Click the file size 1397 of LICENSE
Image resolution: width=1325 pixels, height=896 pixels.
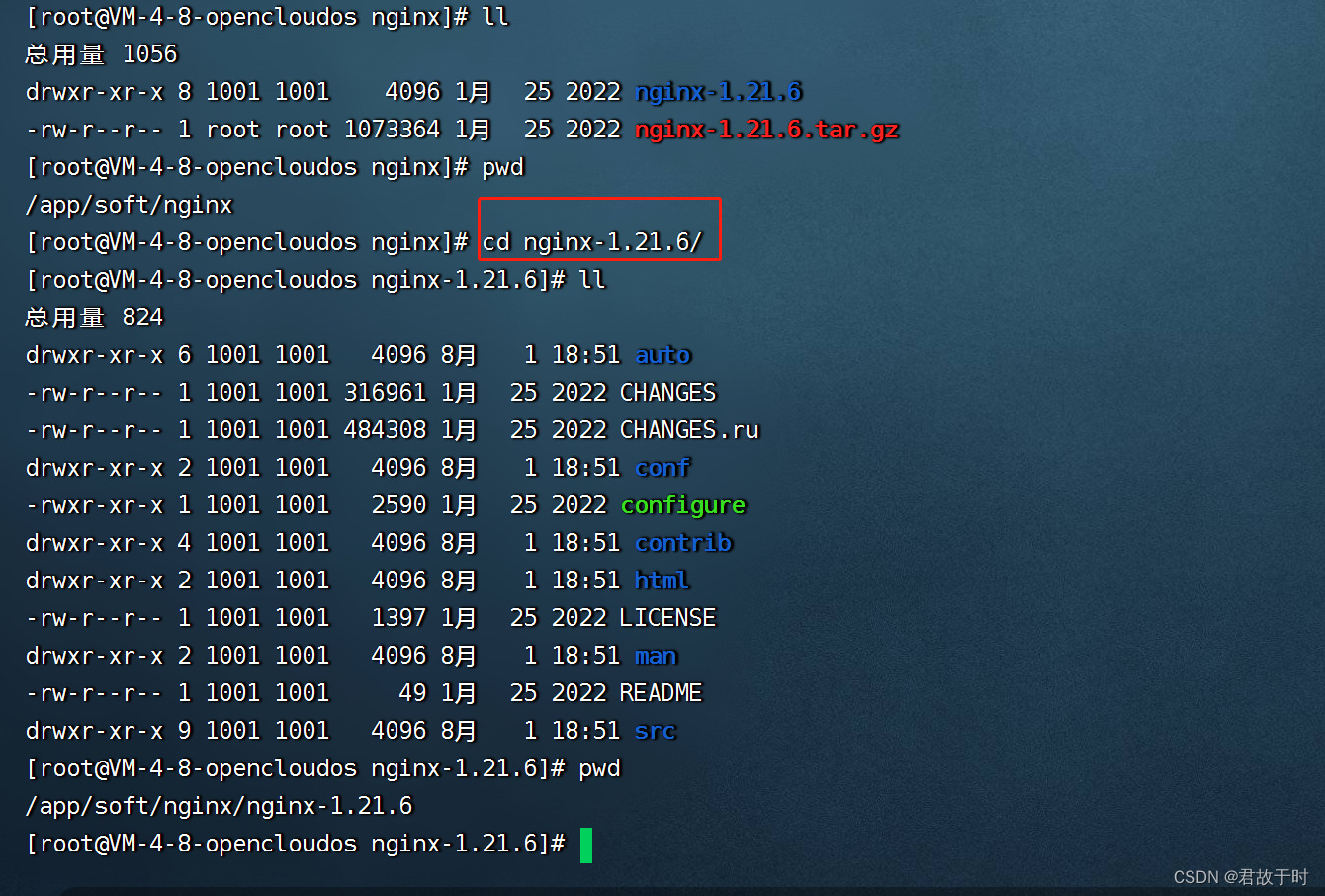[398, 618]
